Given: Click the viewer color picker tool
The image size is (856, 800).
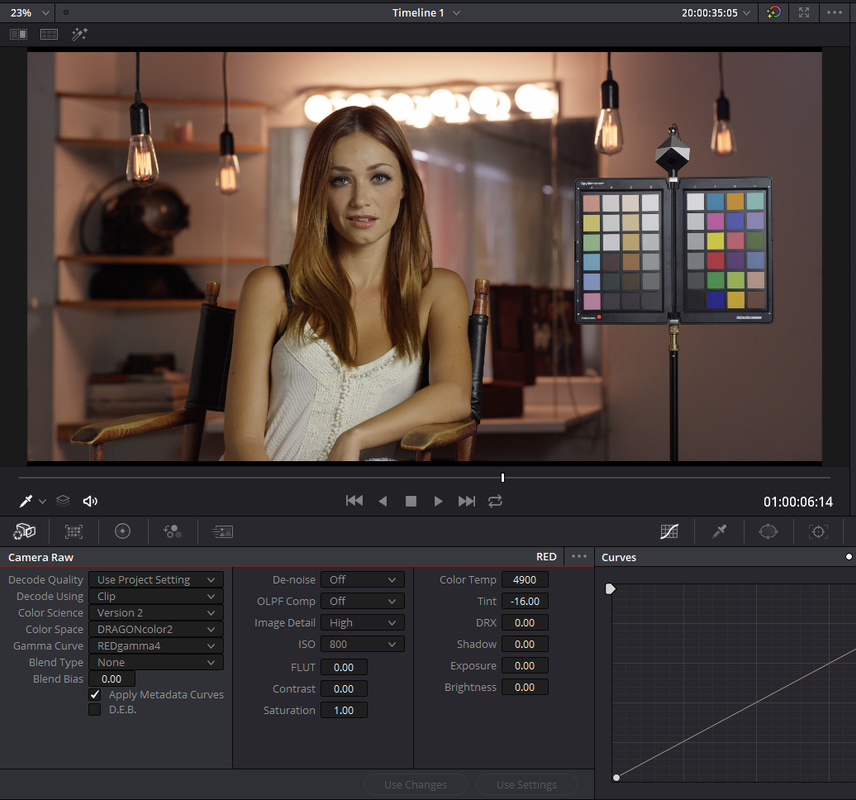Looking at the screenshot, I should pyautogui.click(x=26, y=501).
